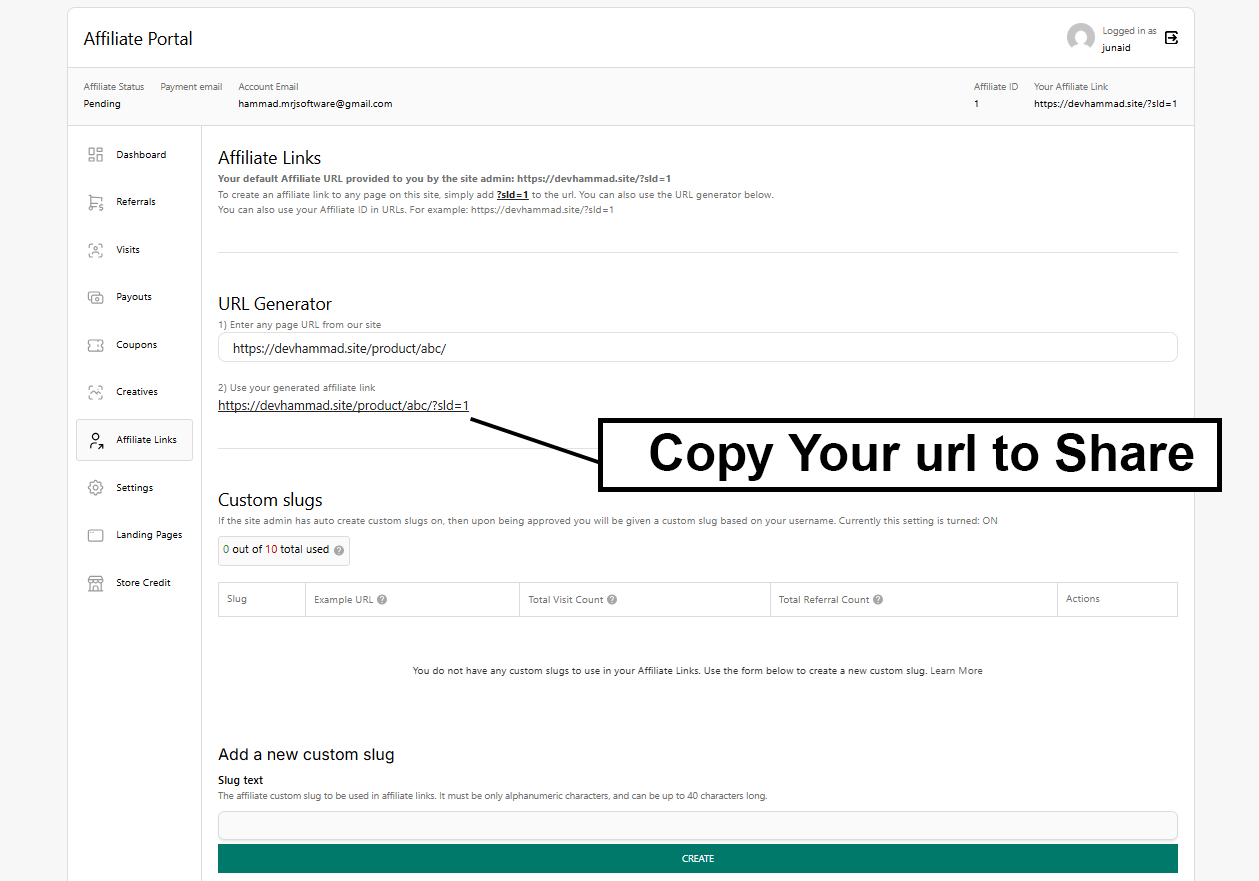This screenshot has width=1259, height=881.
Task: Click the Store Credit shop icon
Action: (x=96, y=583)
